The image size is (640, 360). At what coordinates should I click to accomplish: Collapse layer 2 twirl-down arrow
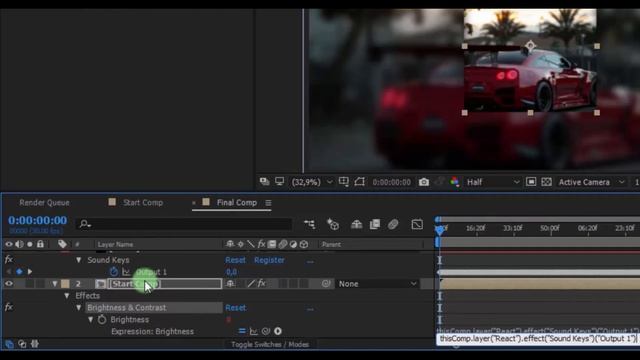[x=54, y=284]
